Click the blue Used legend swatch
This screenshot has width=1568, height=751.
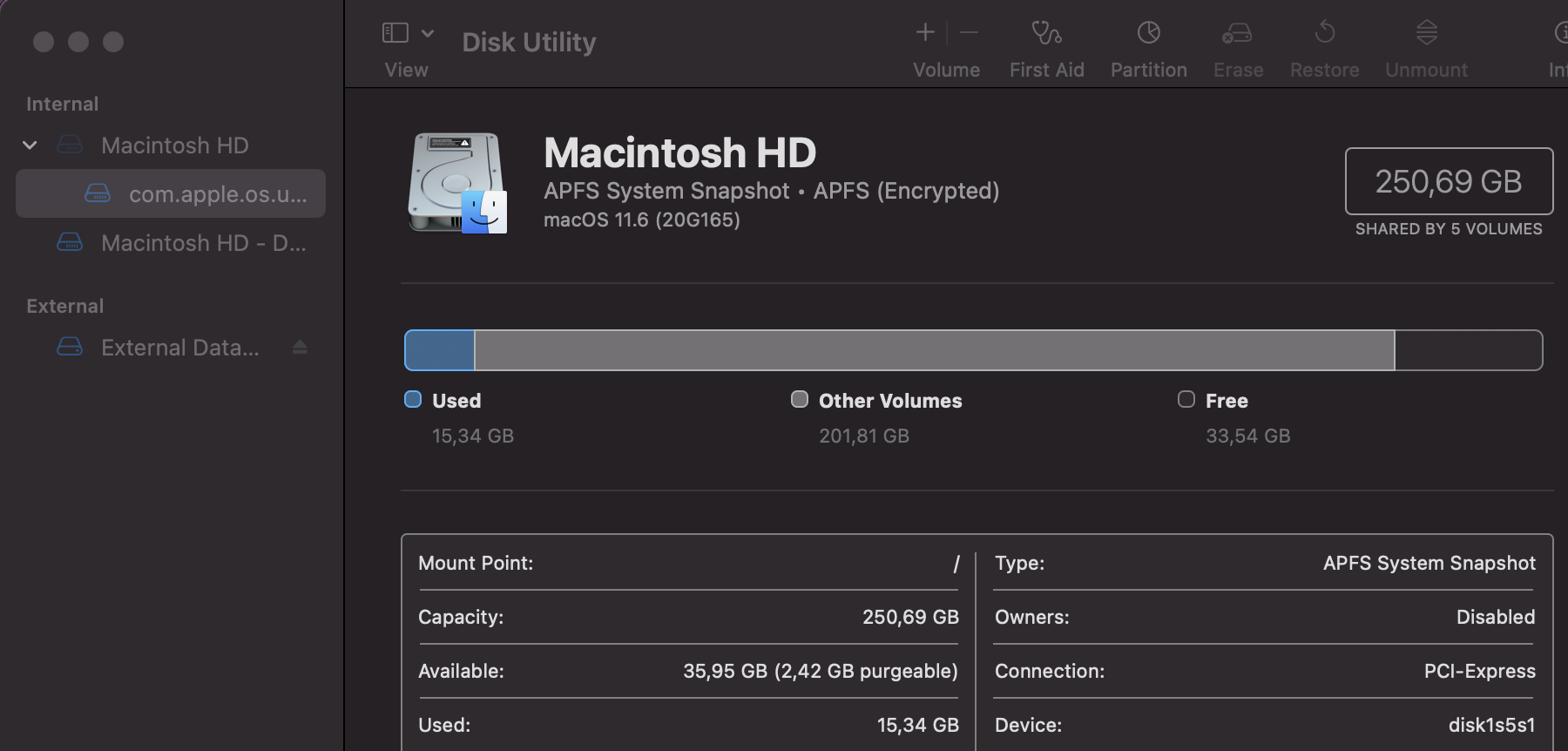[413, 399]
